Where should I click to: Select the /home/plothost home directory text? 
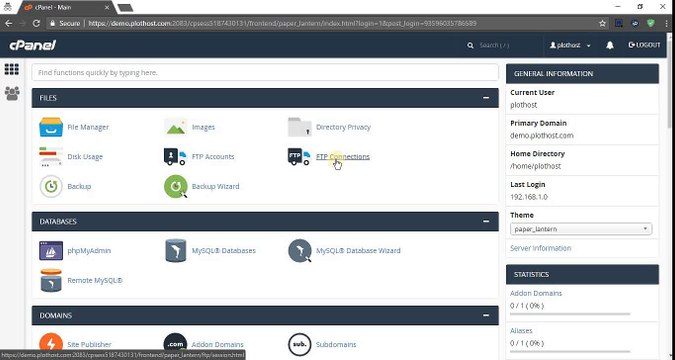pyautogui.click(x=536, y=166)
